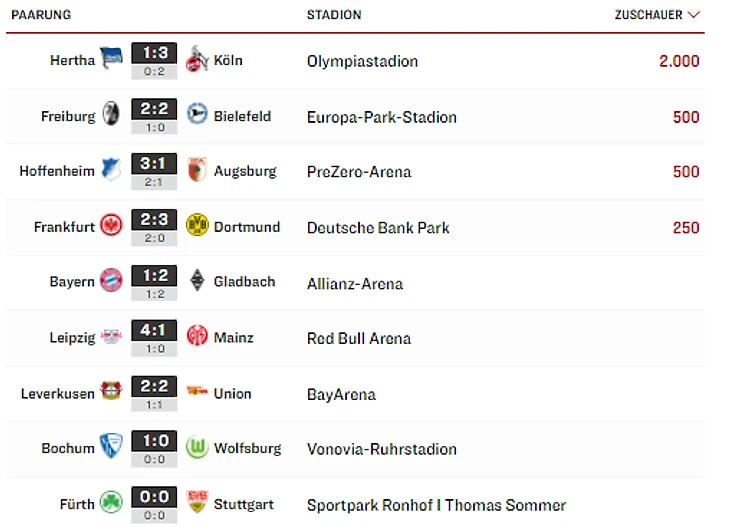
Task: Select the VfL Wolfsburg logo
Action: 197,448
